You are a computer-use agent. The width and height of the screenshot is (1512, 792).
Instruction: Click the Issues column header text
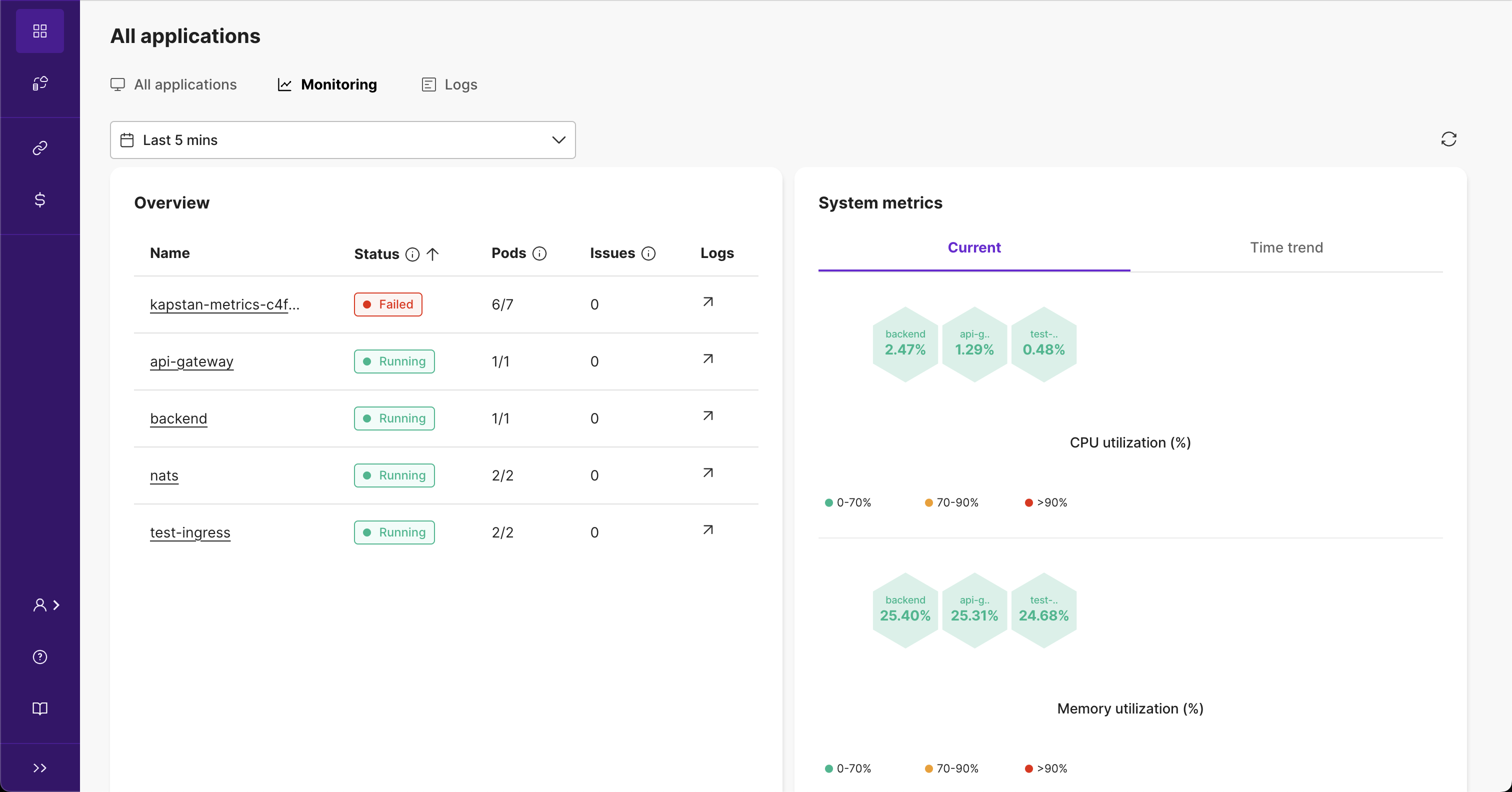coord(612,253)
